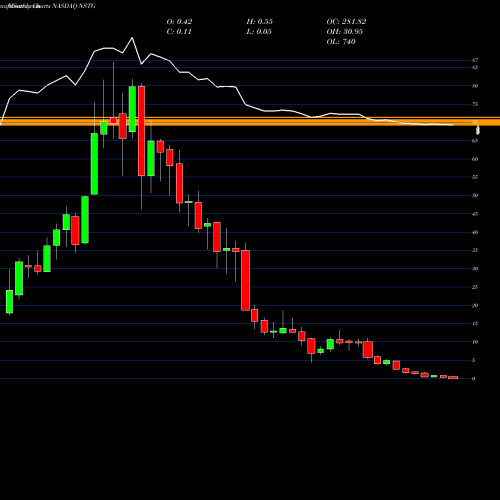Click the 55 price axis label
Viewport: 500px width, 500px height.
tap(475, 177)
